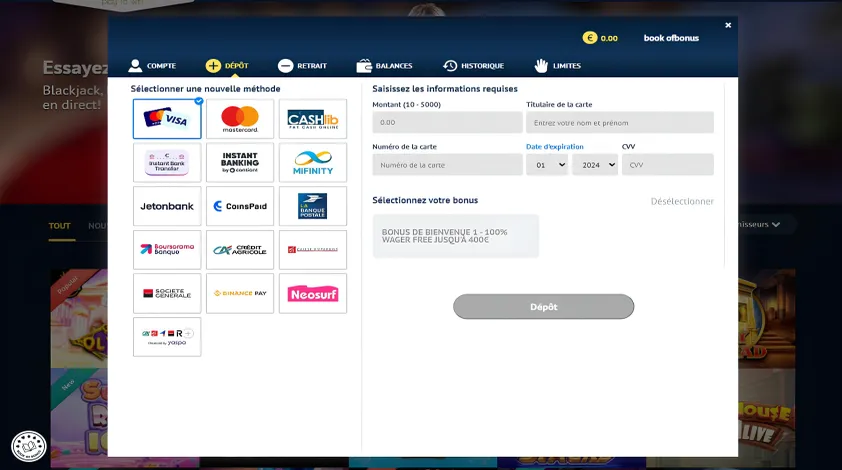The width and height of the screenshot is (842, 470).
Task: Open the Balances tab
Action: 384,66
